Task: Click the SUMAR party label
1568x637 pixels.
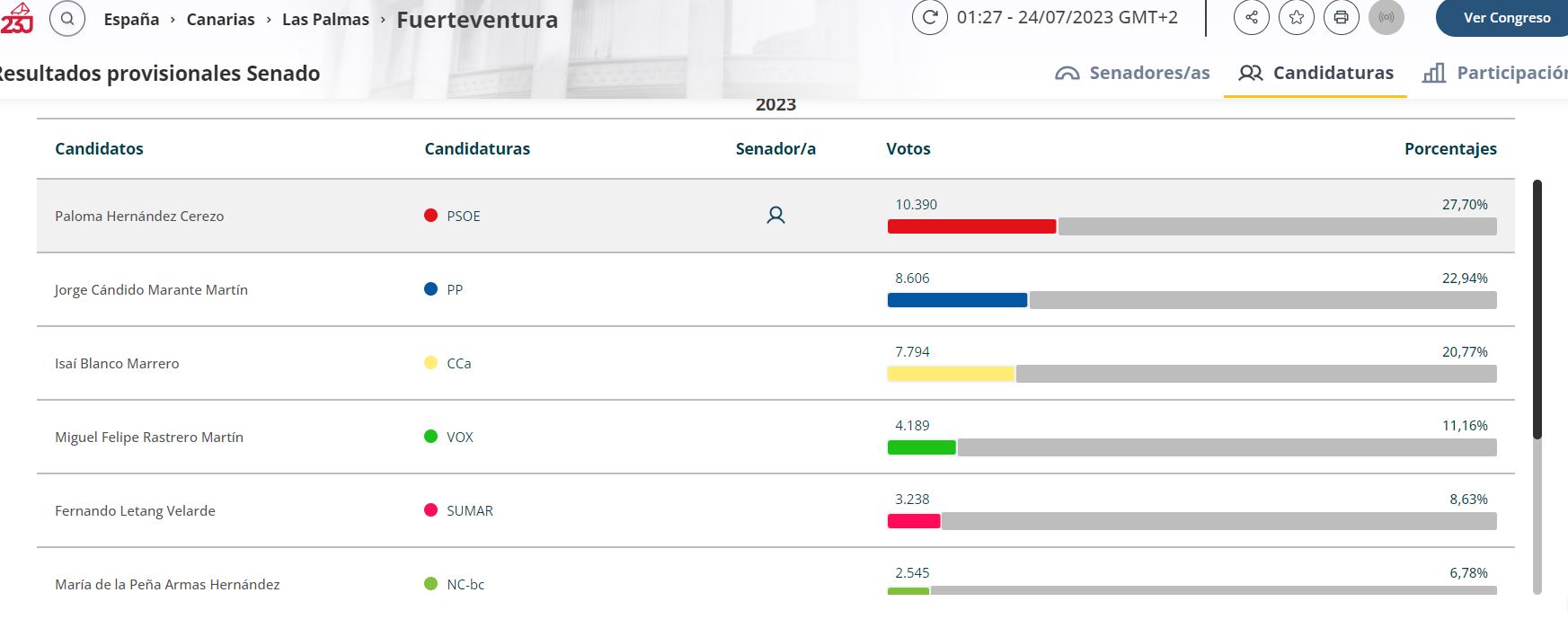Action: [470, 511]
